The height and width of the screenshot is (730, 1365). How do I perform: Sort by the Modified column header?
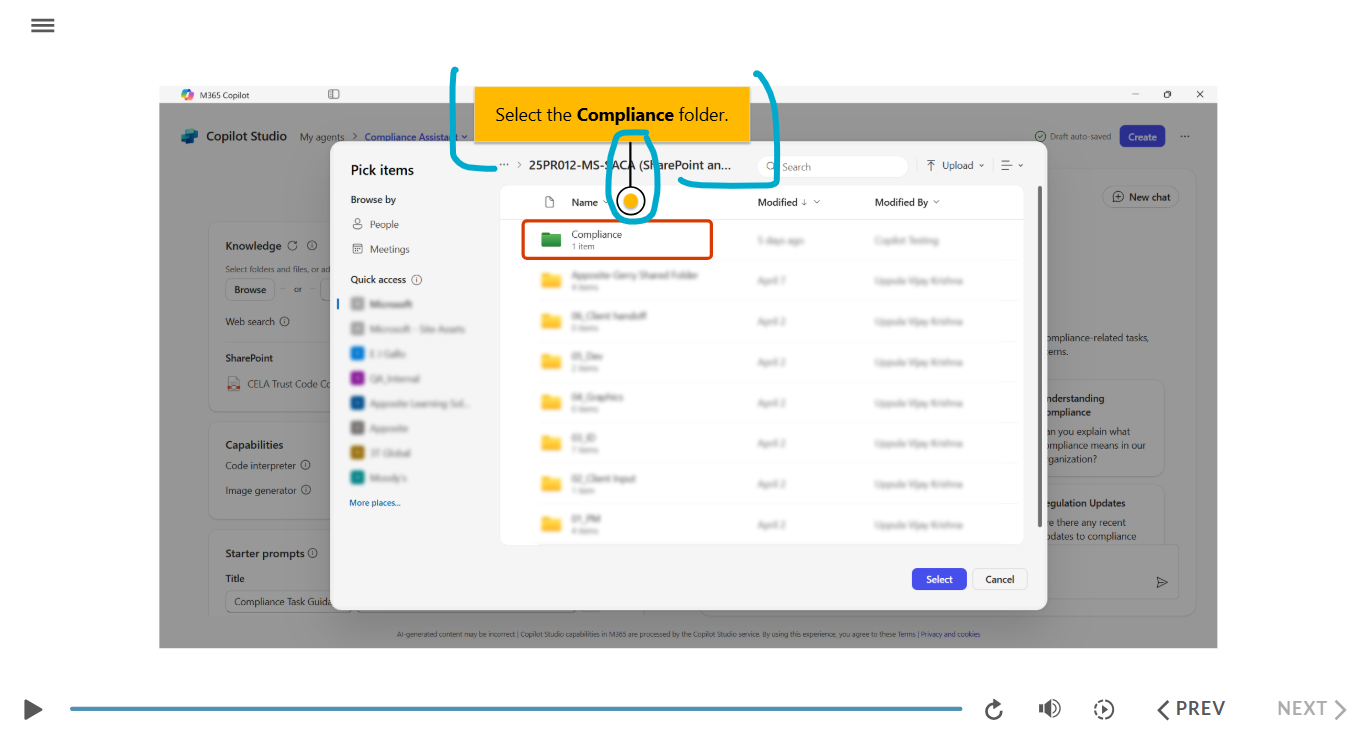[x=777, y=203]
